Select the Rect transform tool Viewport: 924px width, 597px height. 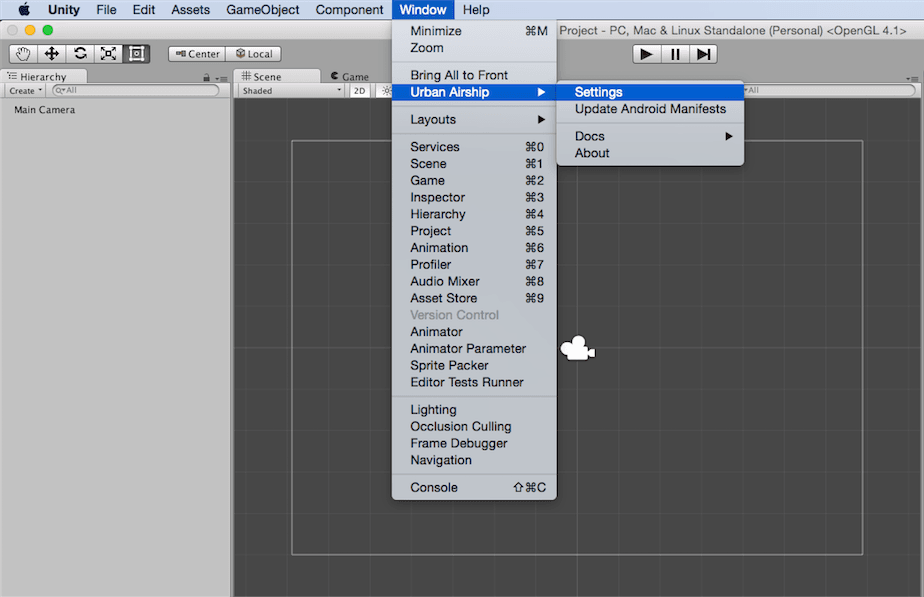click(x=137, y=54)
